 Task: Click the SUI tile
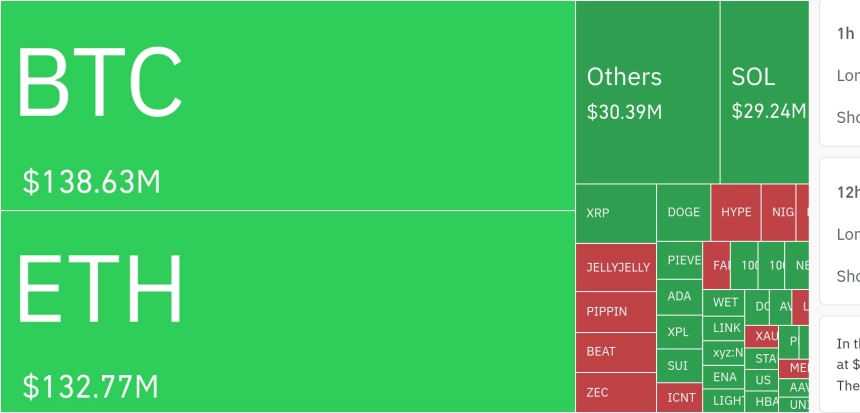coord(679,366)
